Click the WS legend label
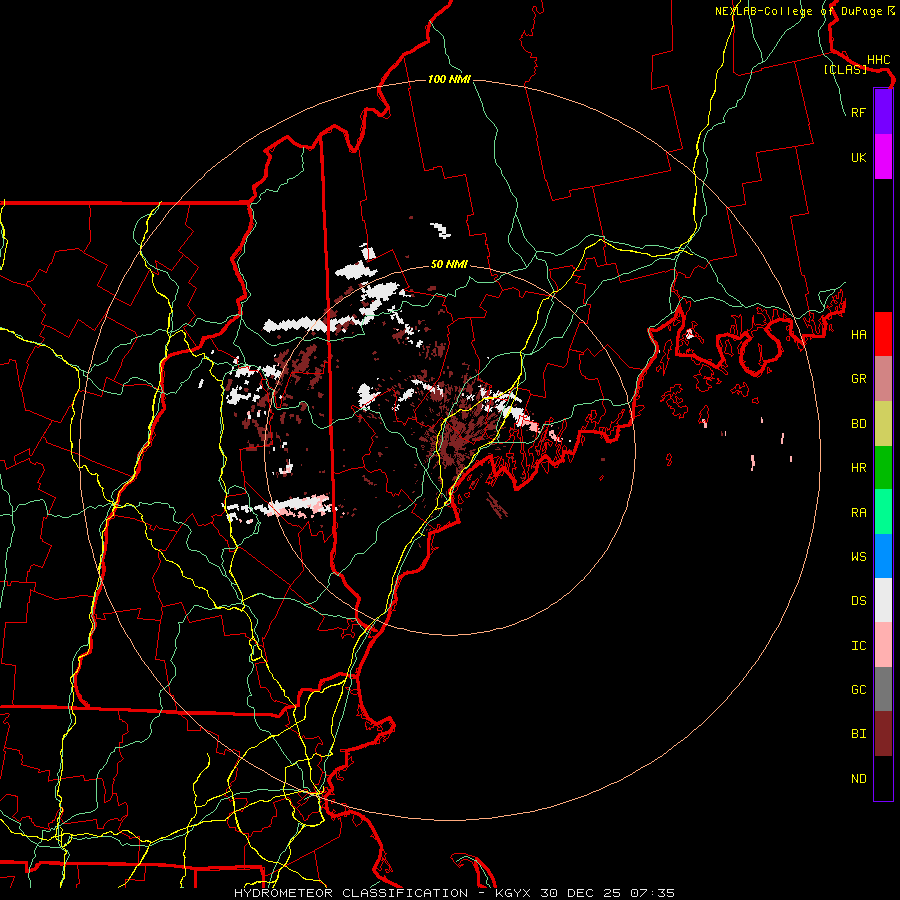 pos(858,557)
